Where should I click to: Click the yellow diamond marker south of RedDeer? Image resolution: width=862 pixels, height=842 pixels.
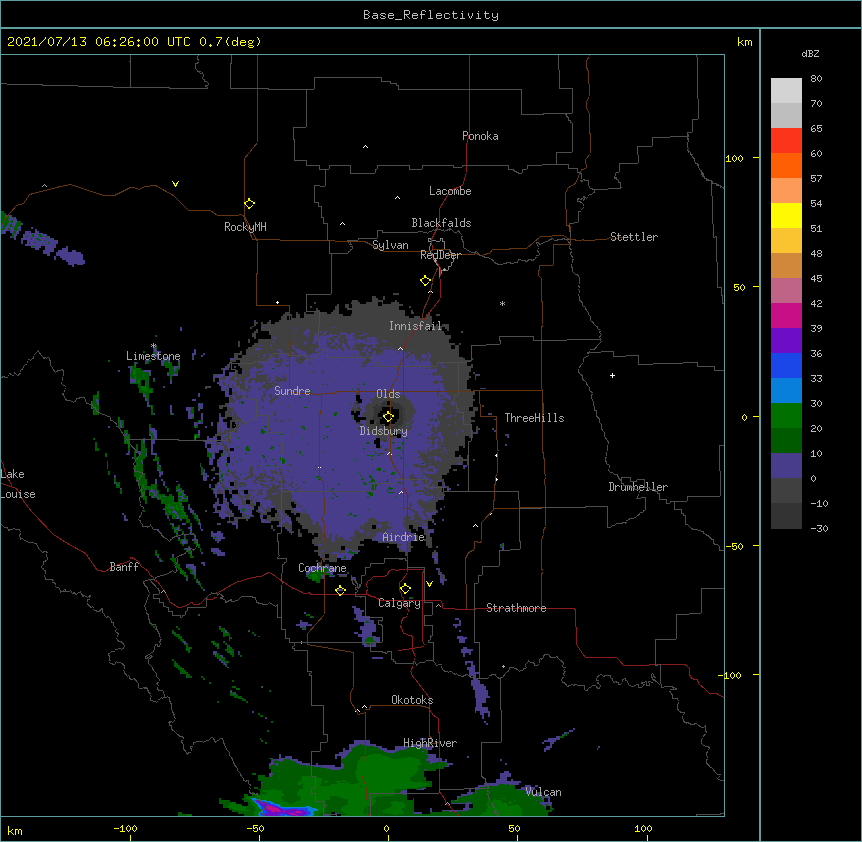(426, 280)
